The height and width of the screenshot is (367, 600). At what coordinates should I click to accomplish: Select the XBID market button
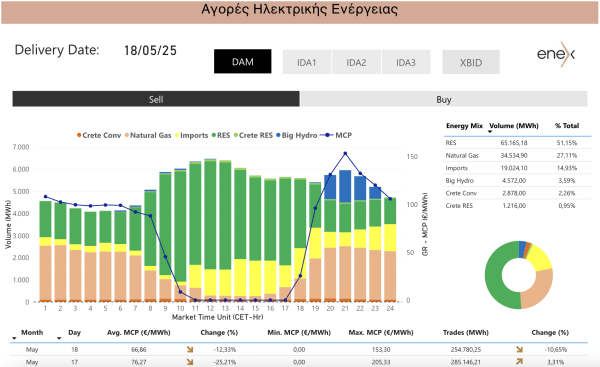point(471,62)
